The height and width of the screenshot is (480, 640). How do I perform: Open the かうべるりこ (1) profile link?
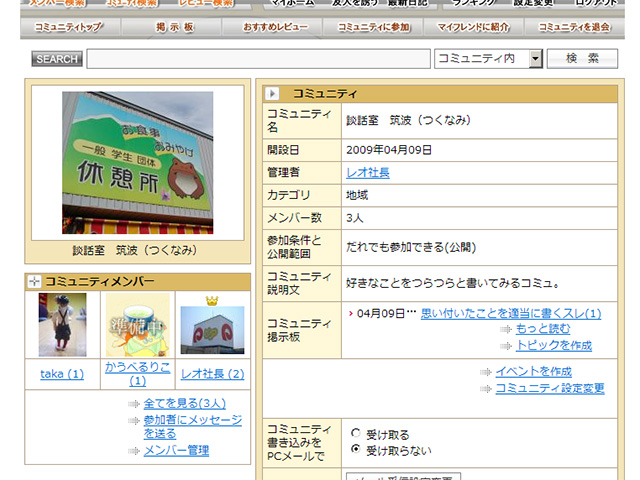point(138,374)
